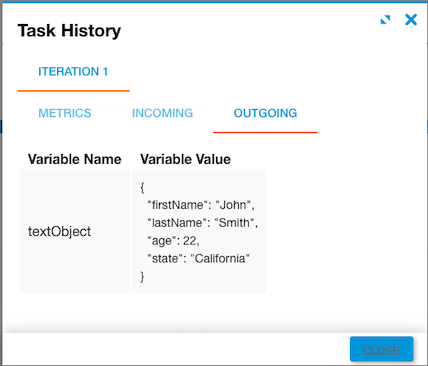Click the "California" value text
This screenshot has height=366, width=428.
click(x=220, y=259)
